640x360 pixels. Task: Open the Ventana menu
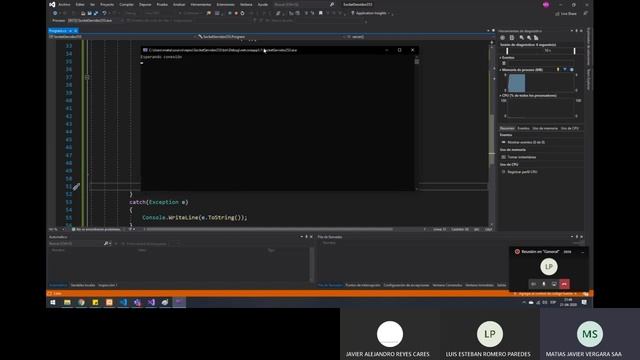click(246, 4)
